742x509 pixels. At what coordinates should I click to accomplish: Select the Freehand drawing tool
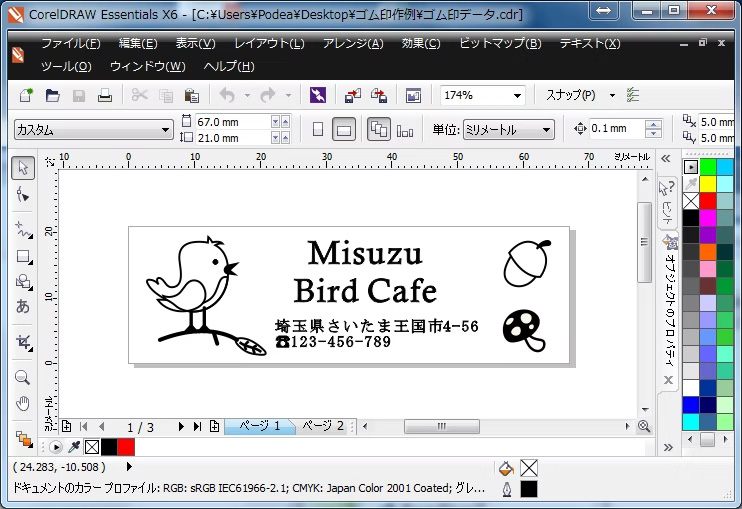tap(23, 229)
